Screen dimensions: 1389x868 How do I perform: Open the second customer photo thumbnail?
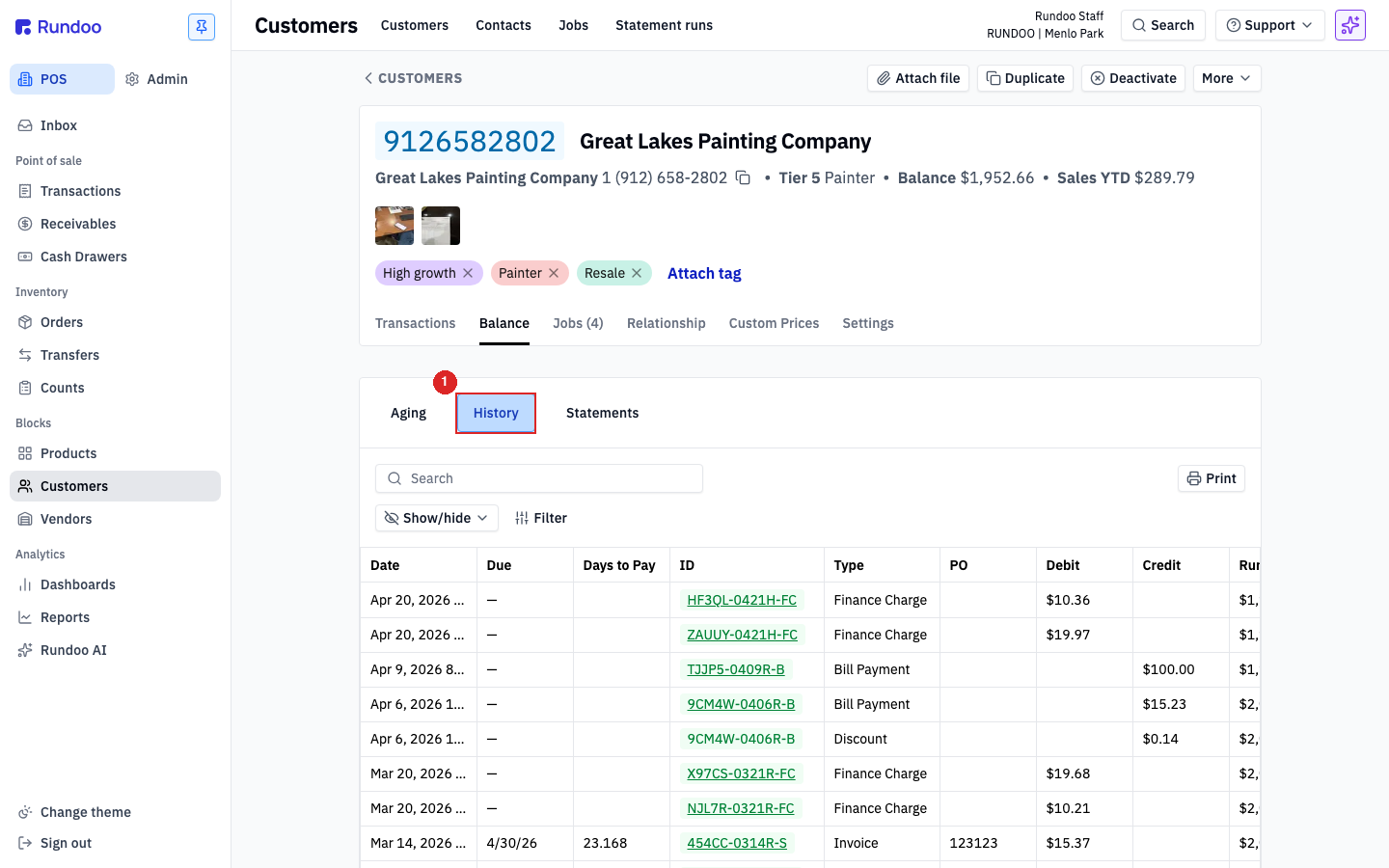(441, 226)
